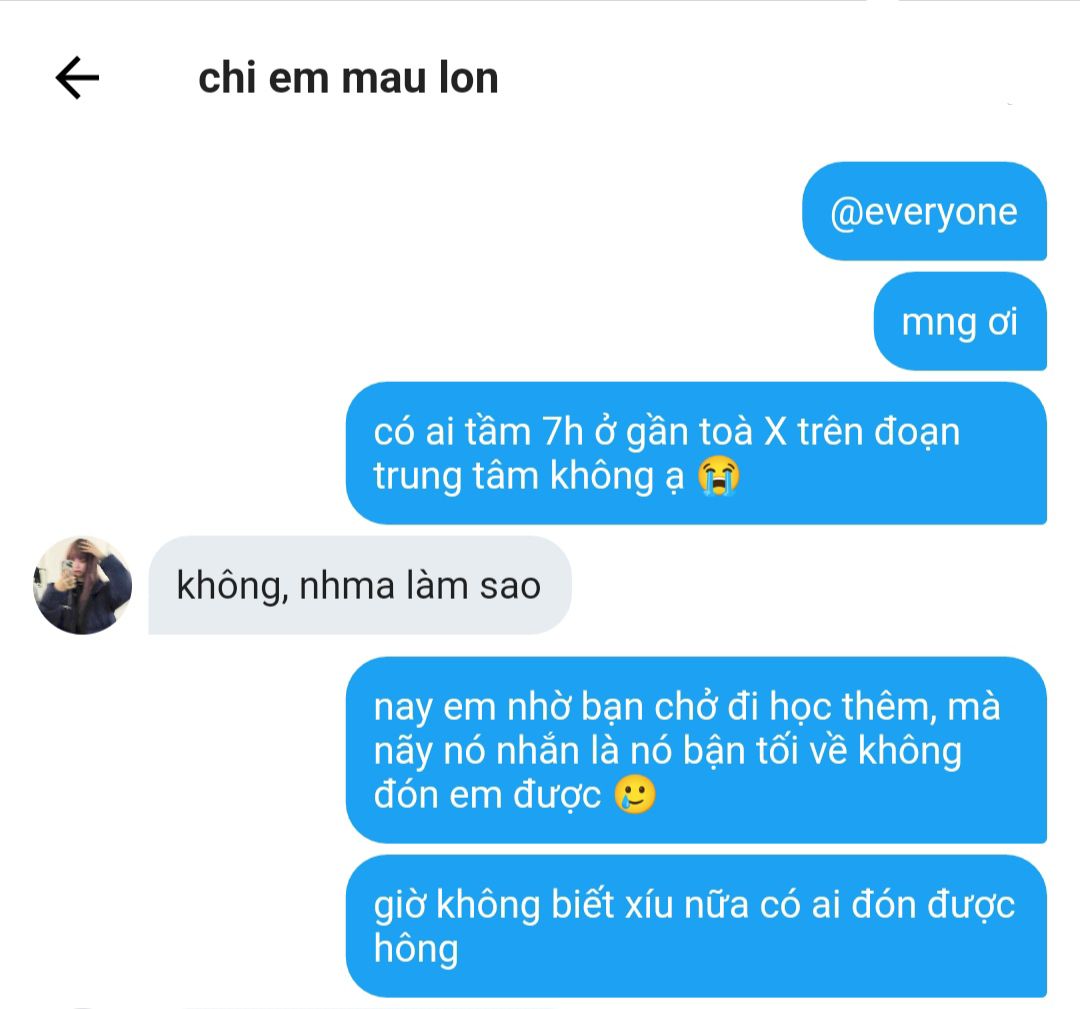Click the text 'đón em được'

tap(487, 795)
